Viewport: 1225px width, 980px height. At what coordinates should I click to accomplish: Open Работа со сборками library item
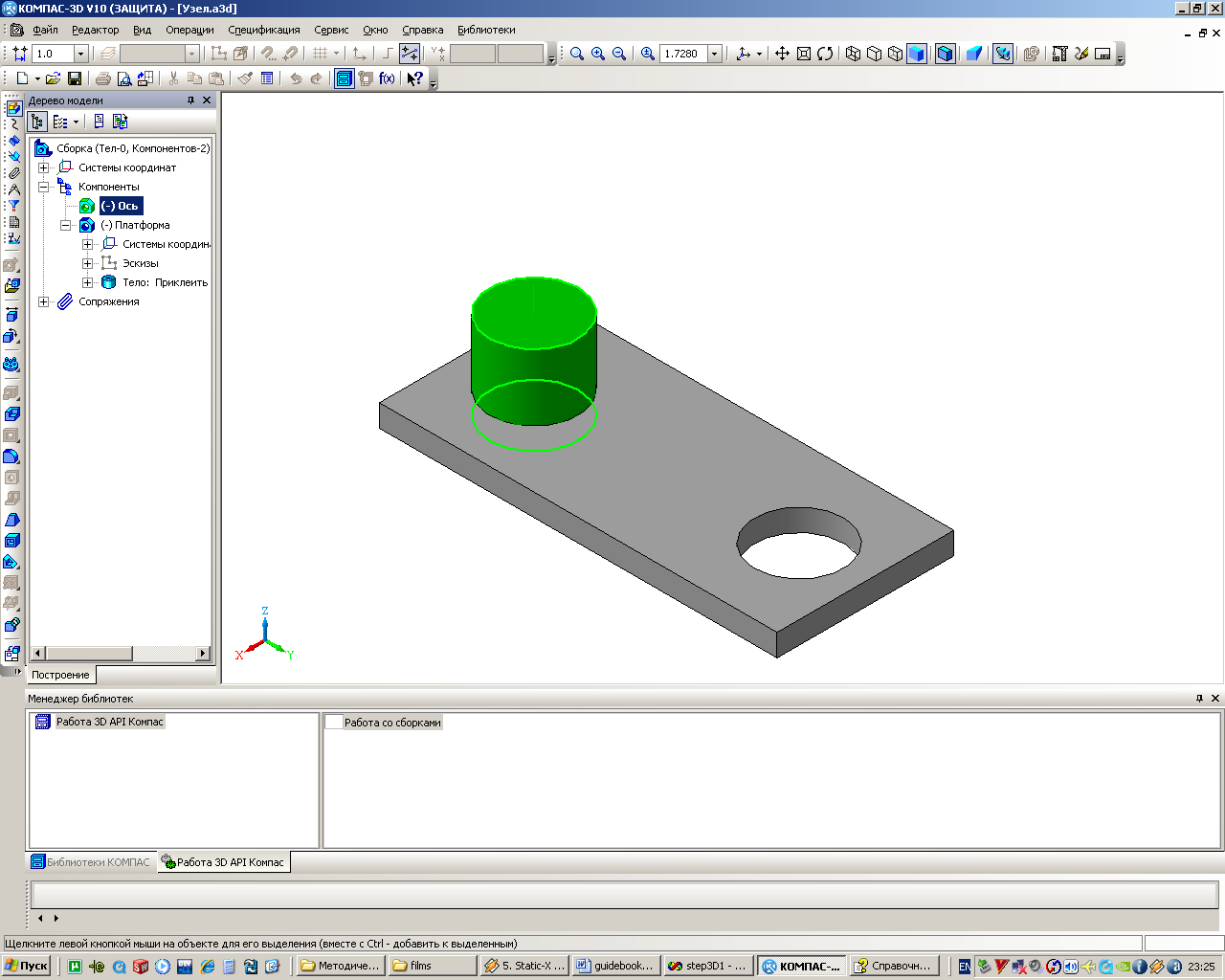coord(391,723)
